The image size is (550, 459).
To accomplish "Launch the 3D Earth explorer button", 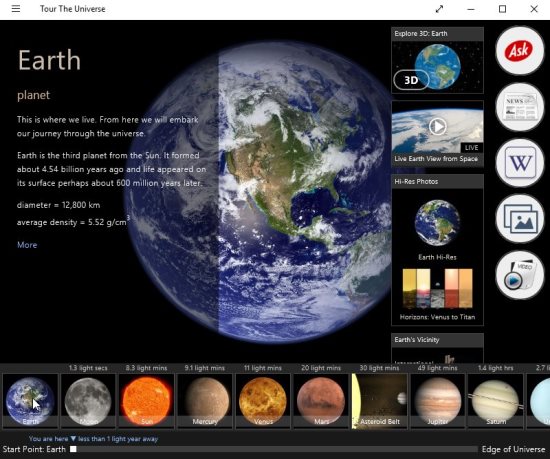I will 411,80.
